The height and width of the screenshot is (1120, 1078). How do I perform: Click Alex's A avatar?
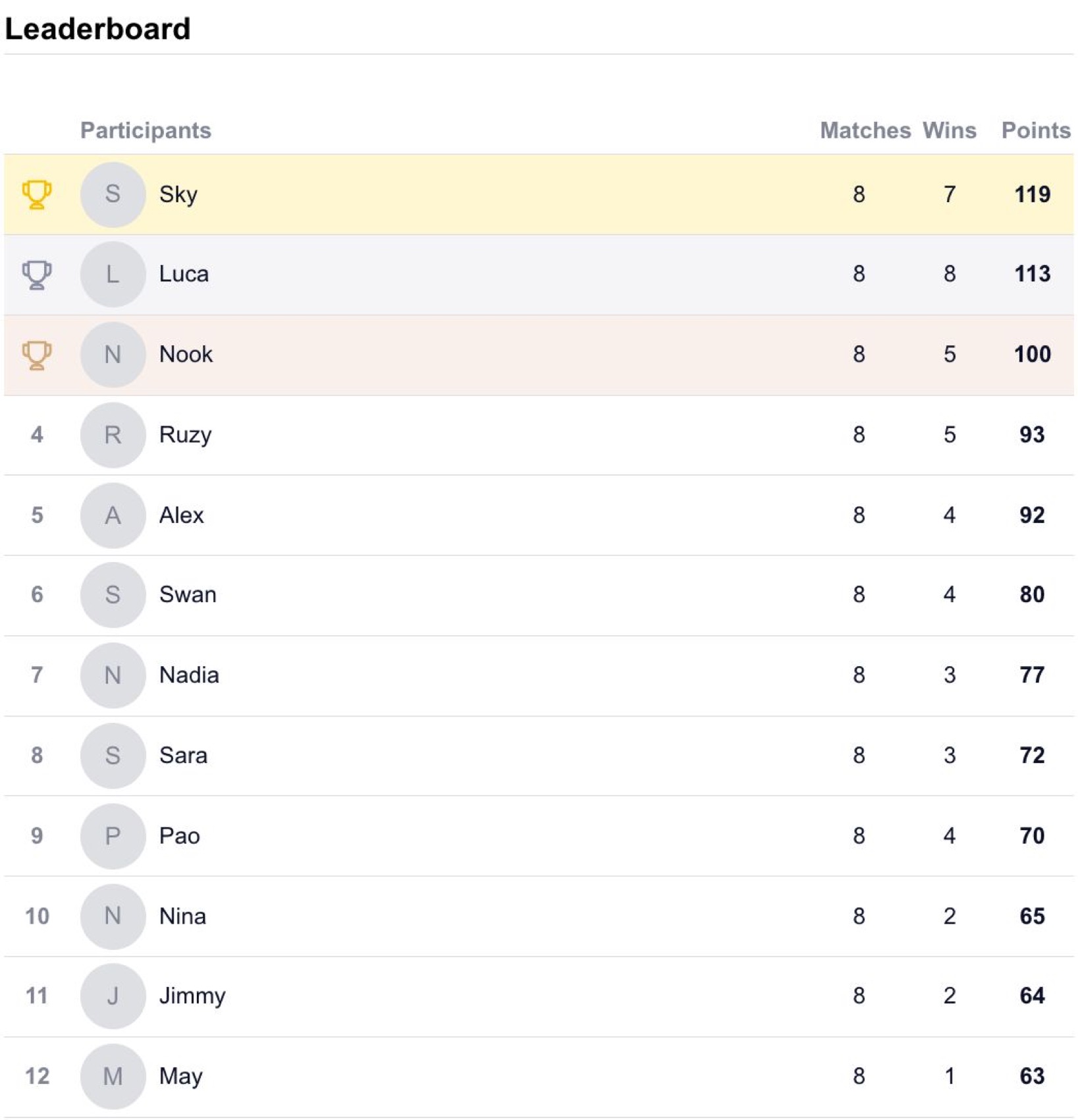point(113,515)
